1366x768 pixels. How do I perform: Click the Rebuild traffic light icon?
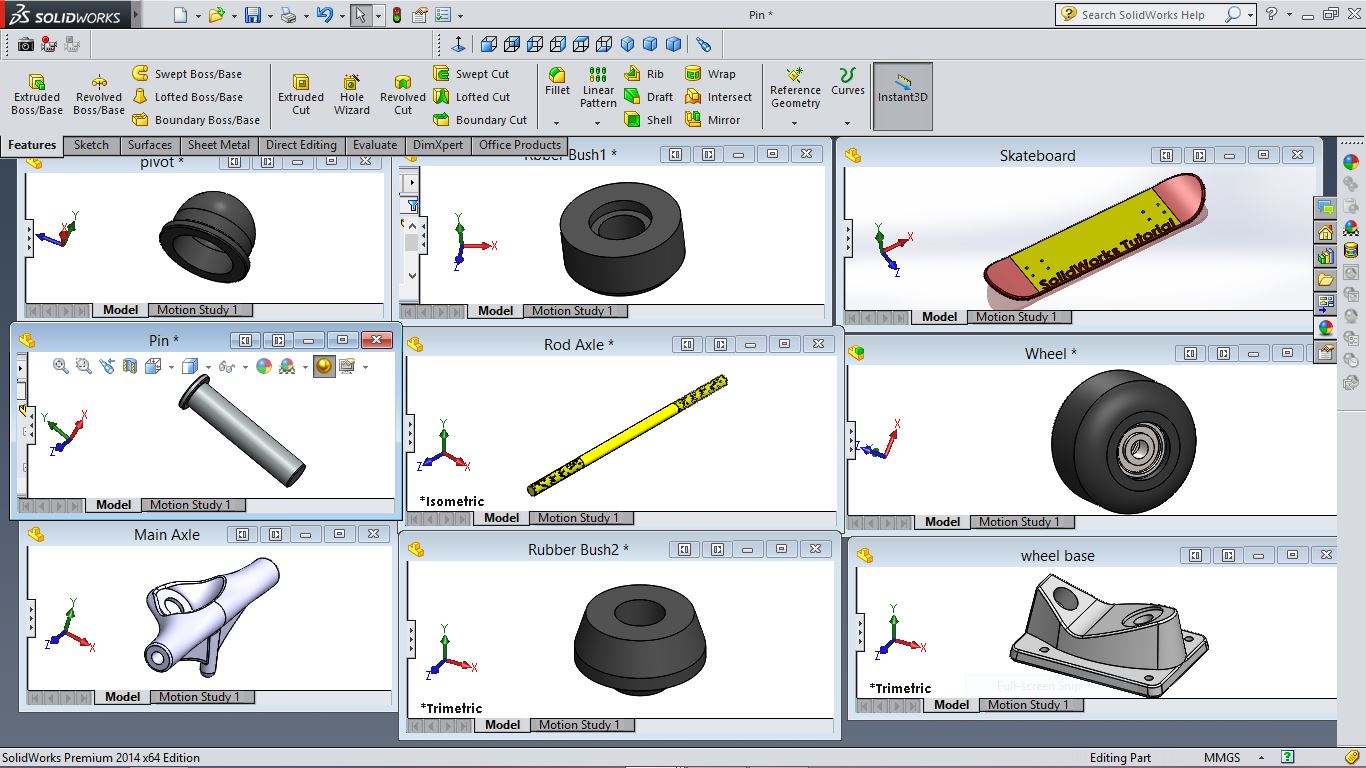[x=397, y=15]
